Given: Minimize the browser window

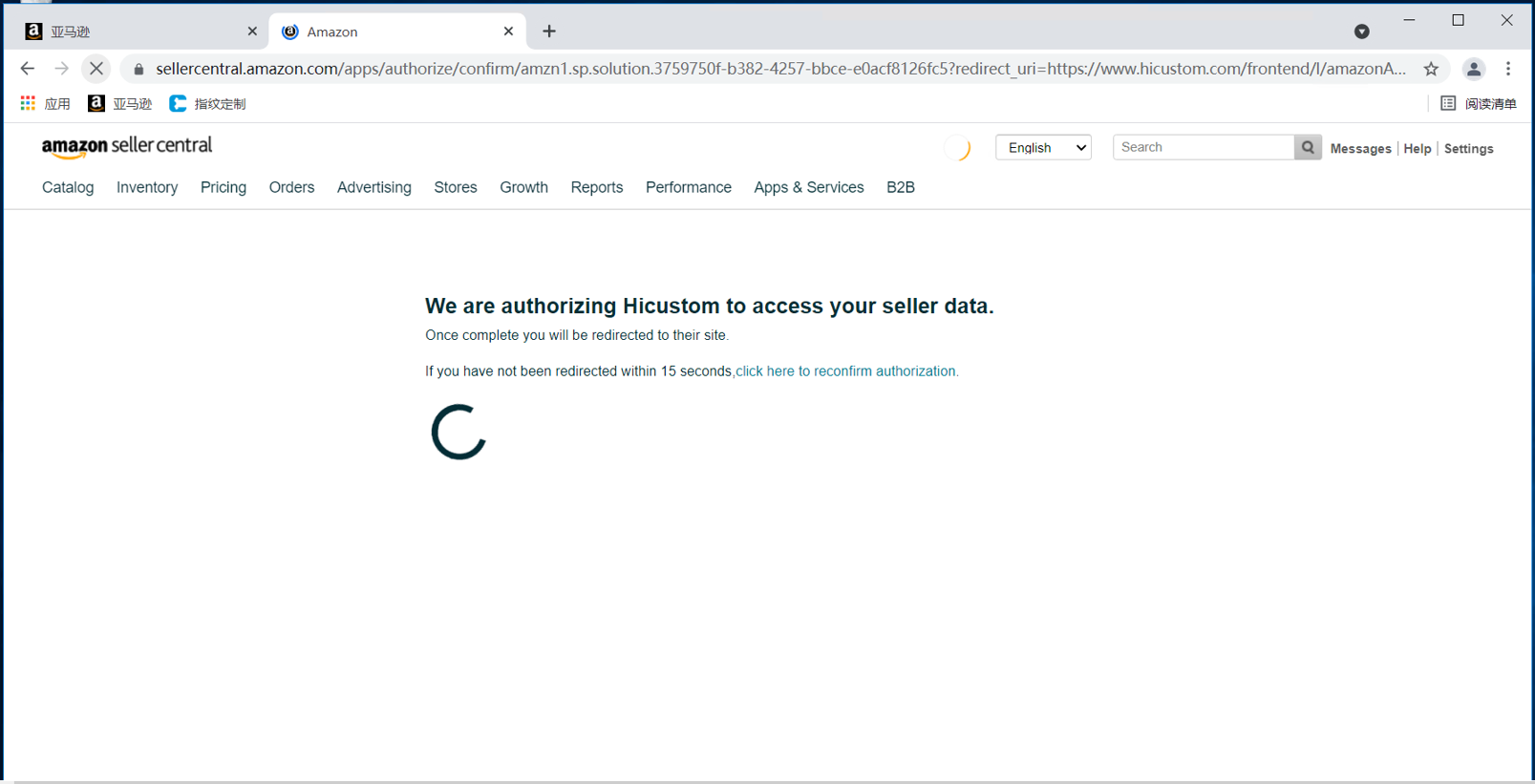Looking at the screenshot, I should 1409,20.
